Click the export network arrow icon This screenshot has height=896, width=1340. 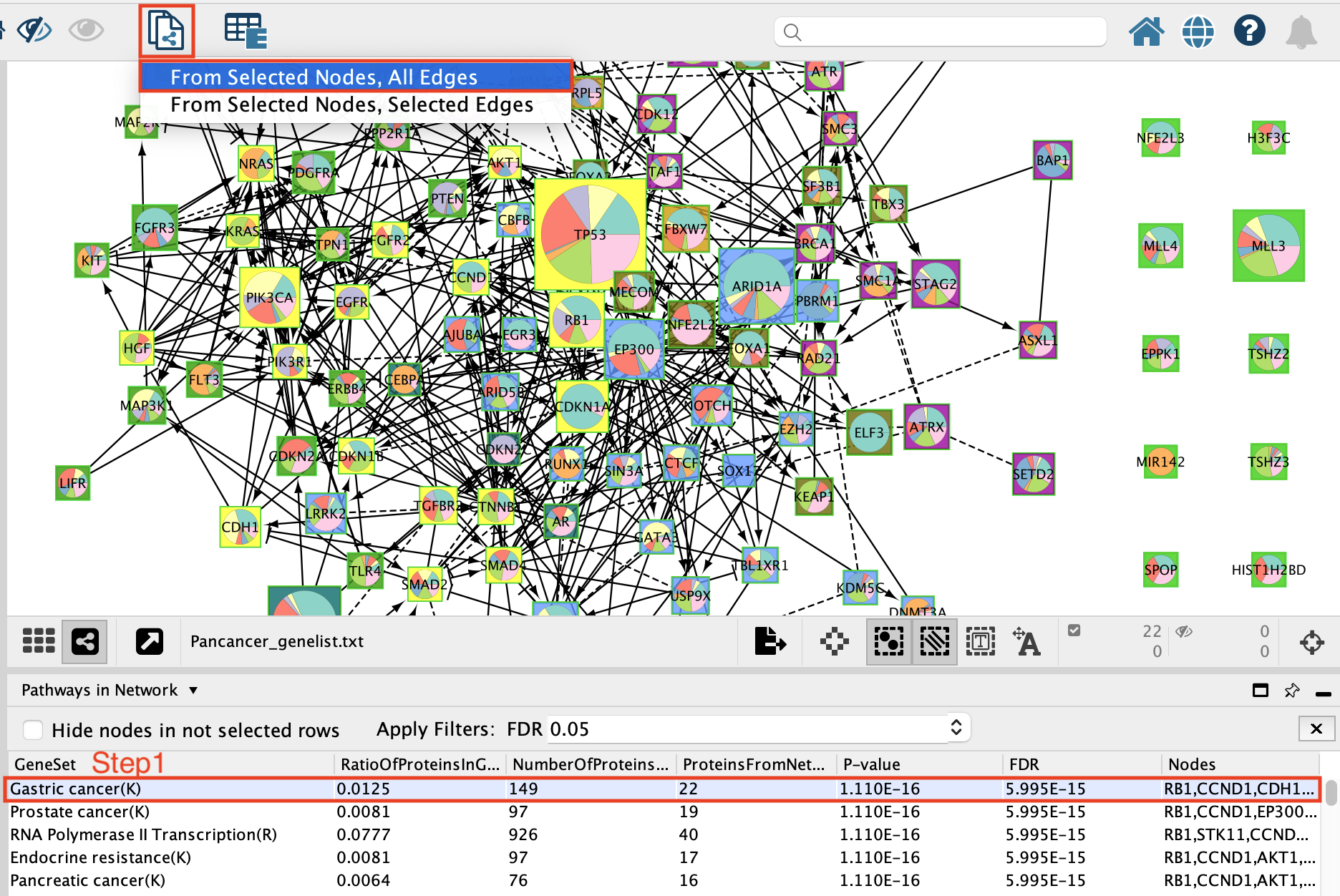tap(769, 641)
